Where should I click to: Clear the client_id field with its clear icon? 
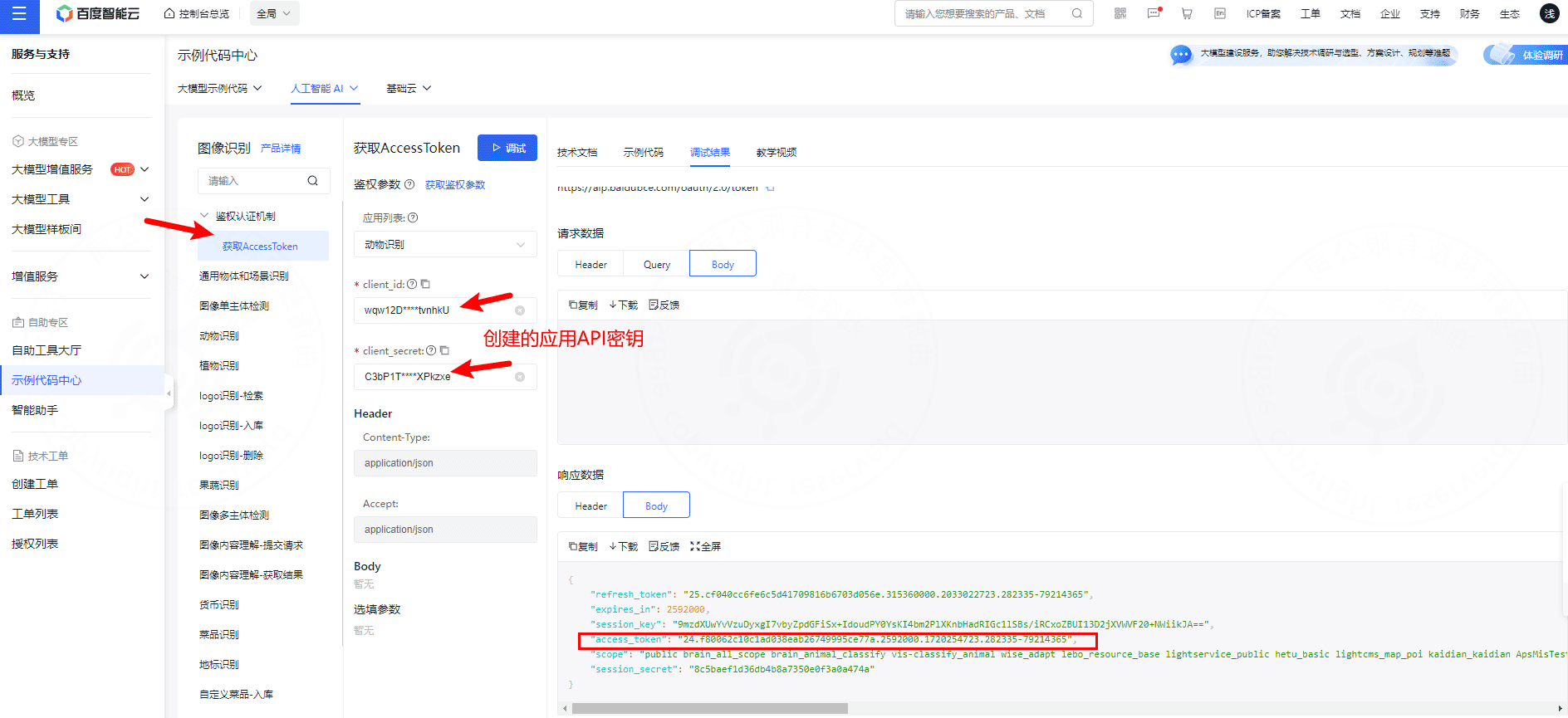click(x=520, y=310)
